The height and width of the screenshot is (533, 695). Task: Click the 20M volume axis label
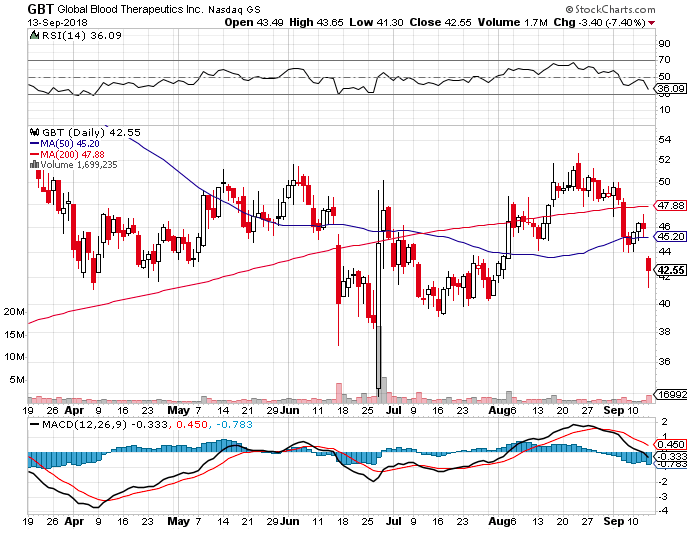14,311
